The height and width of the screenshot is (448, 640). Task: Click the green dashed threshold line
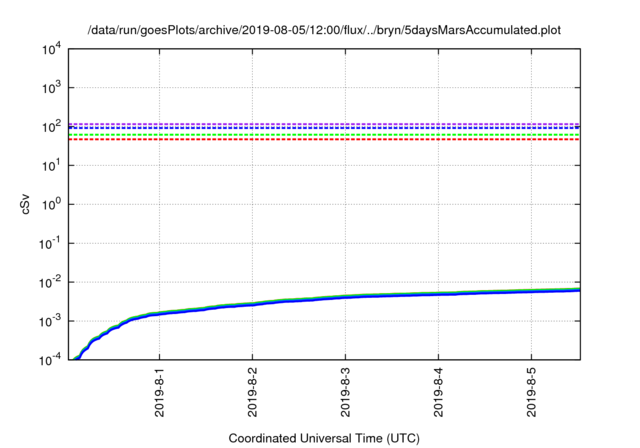click(x=324, y=135)
